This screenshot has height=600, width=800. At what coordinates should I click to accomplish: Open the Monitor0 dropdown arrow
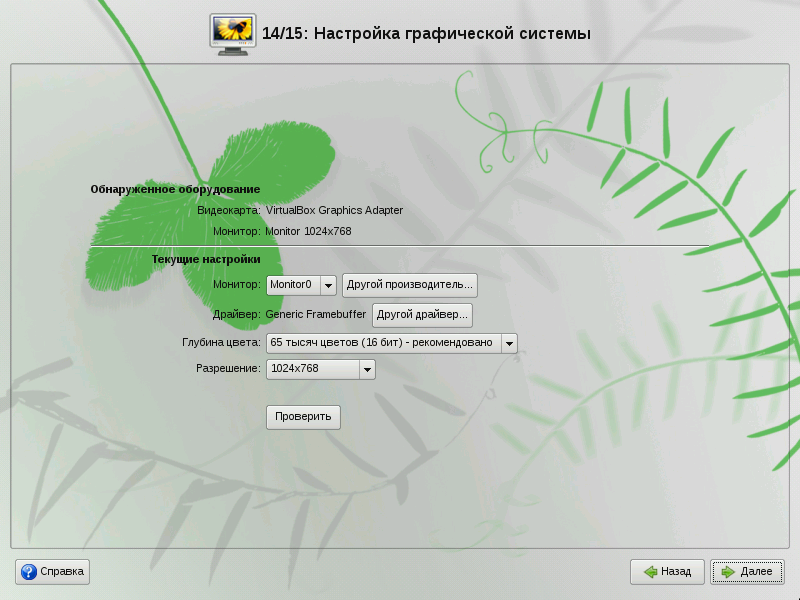tap(328, 285)
